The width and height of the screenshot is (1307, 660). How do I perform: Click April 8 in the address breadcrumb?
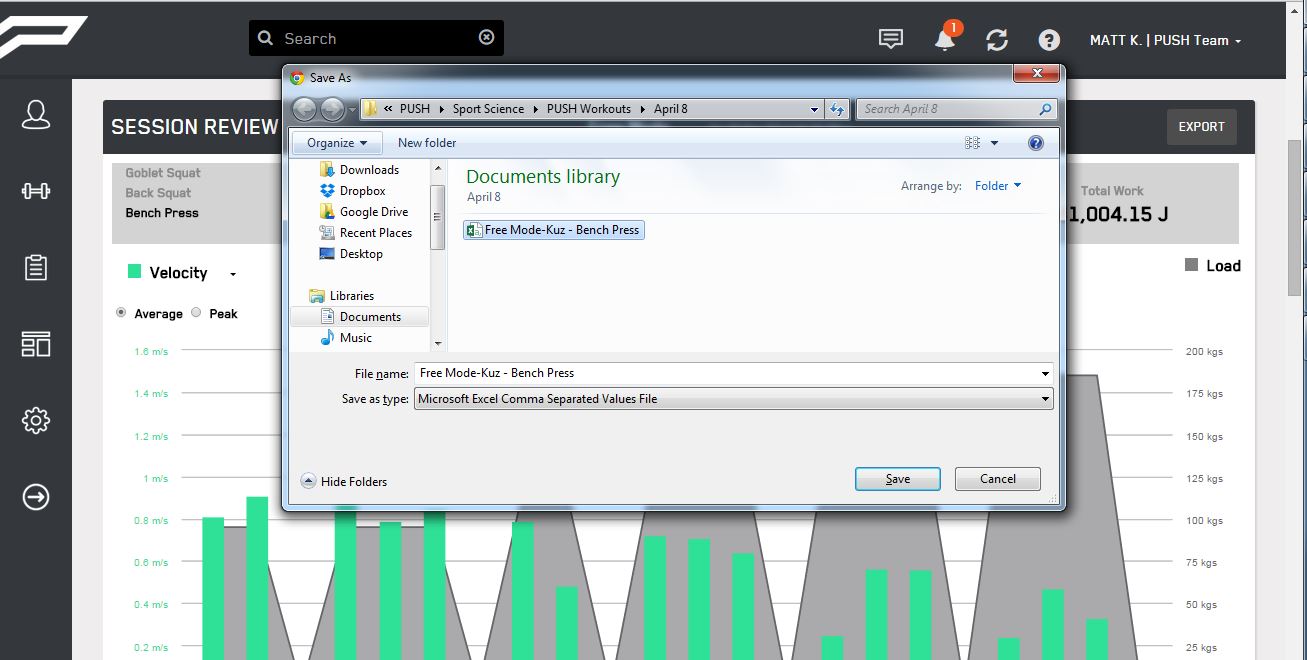(671, 109)
